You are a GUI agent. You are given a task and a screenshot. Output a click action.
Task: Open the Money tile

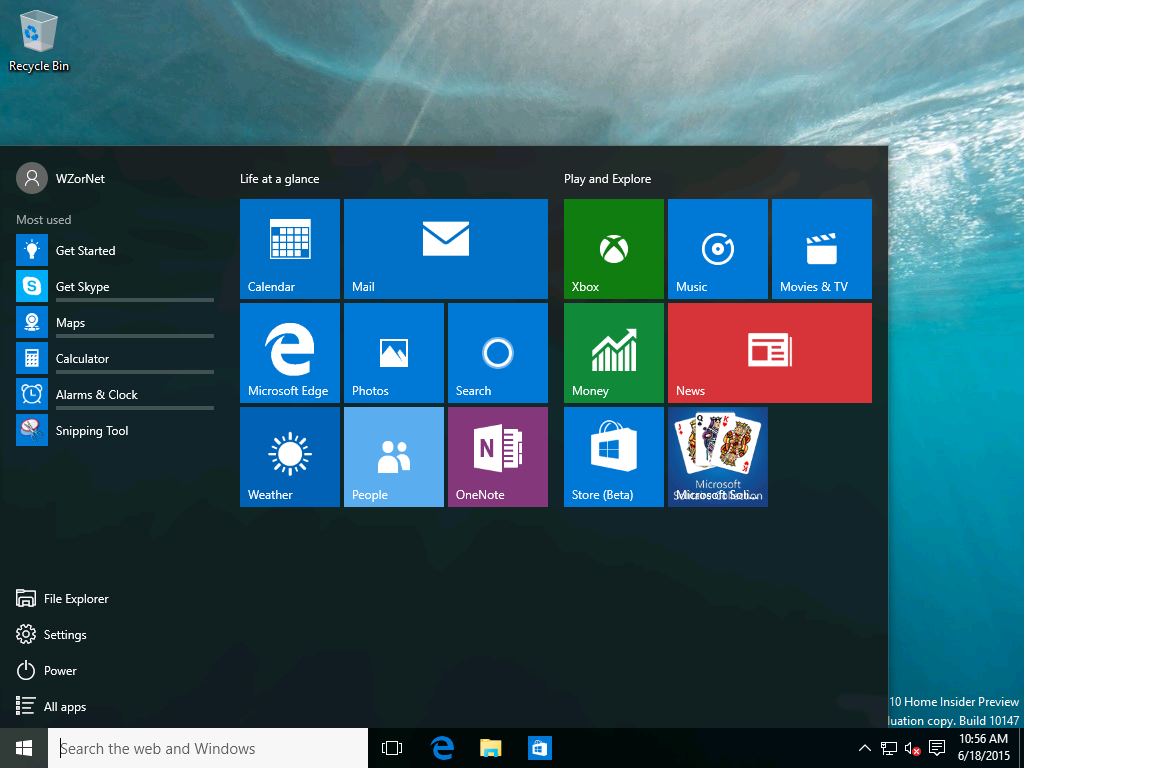pos(613,353)
